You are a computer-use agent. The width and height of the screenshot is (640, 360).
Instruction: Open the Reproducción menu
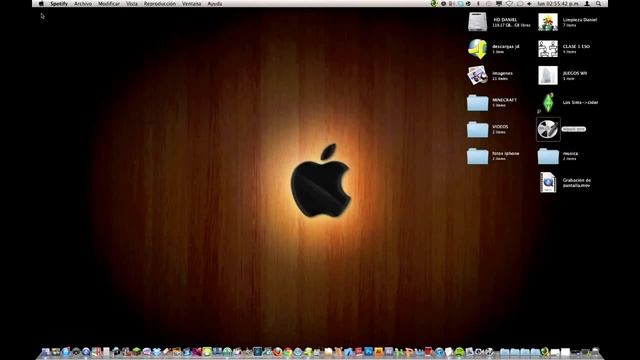click(160, 4)
